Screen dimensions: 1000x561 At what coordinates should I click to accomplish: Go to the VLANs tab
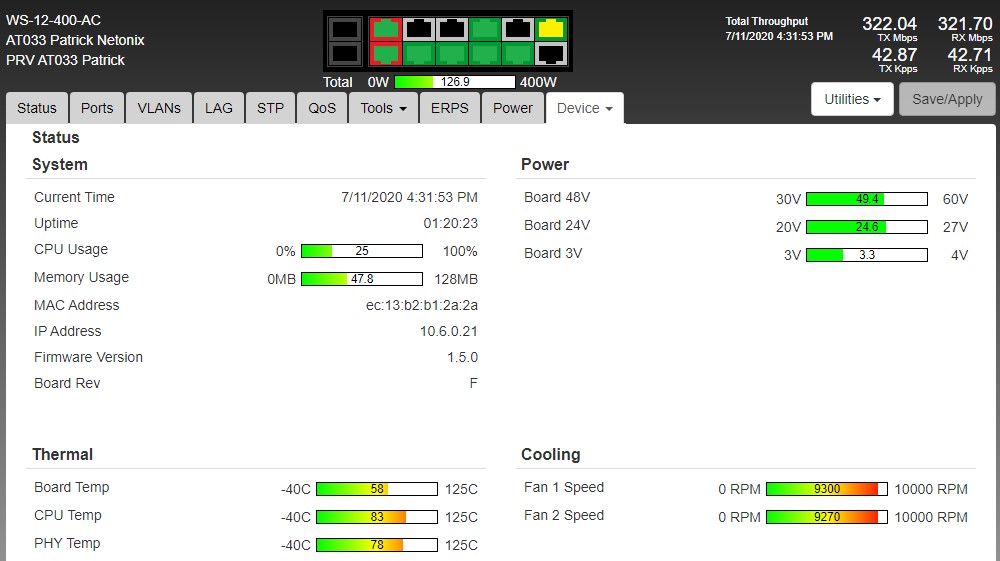158,108
